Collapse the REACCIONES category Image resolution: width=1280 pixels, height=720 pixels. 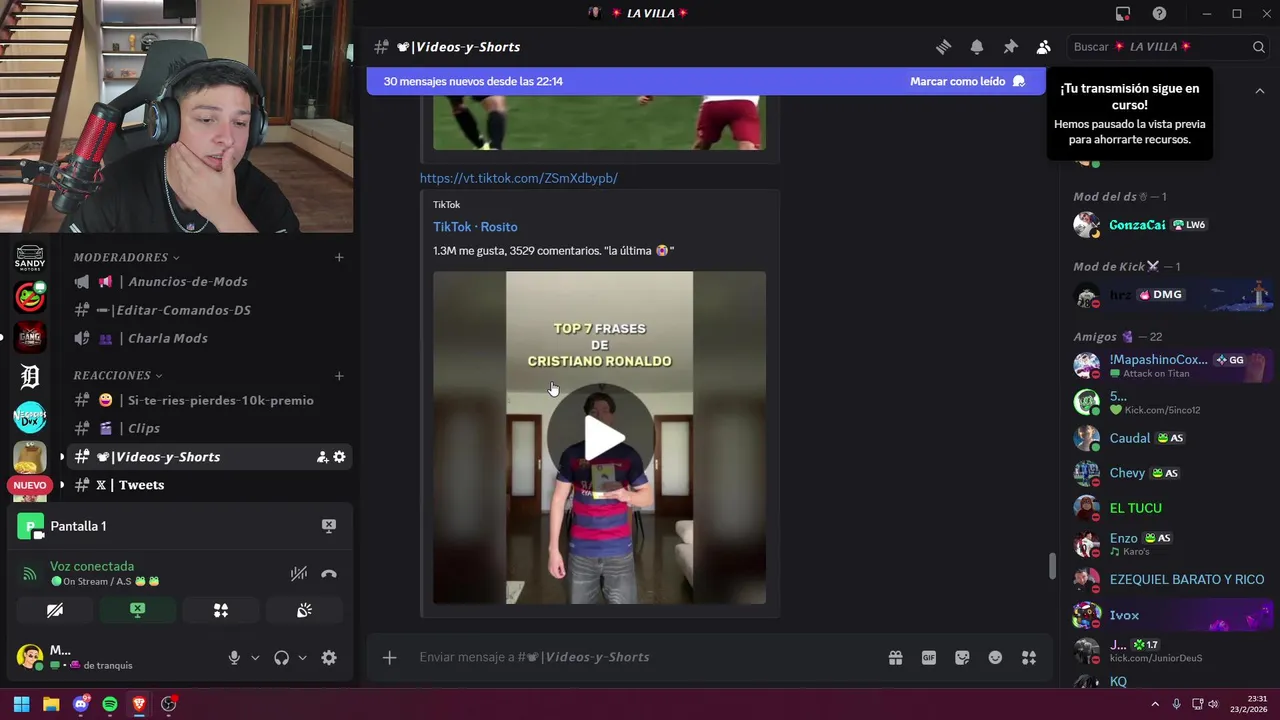coord(117,375)
